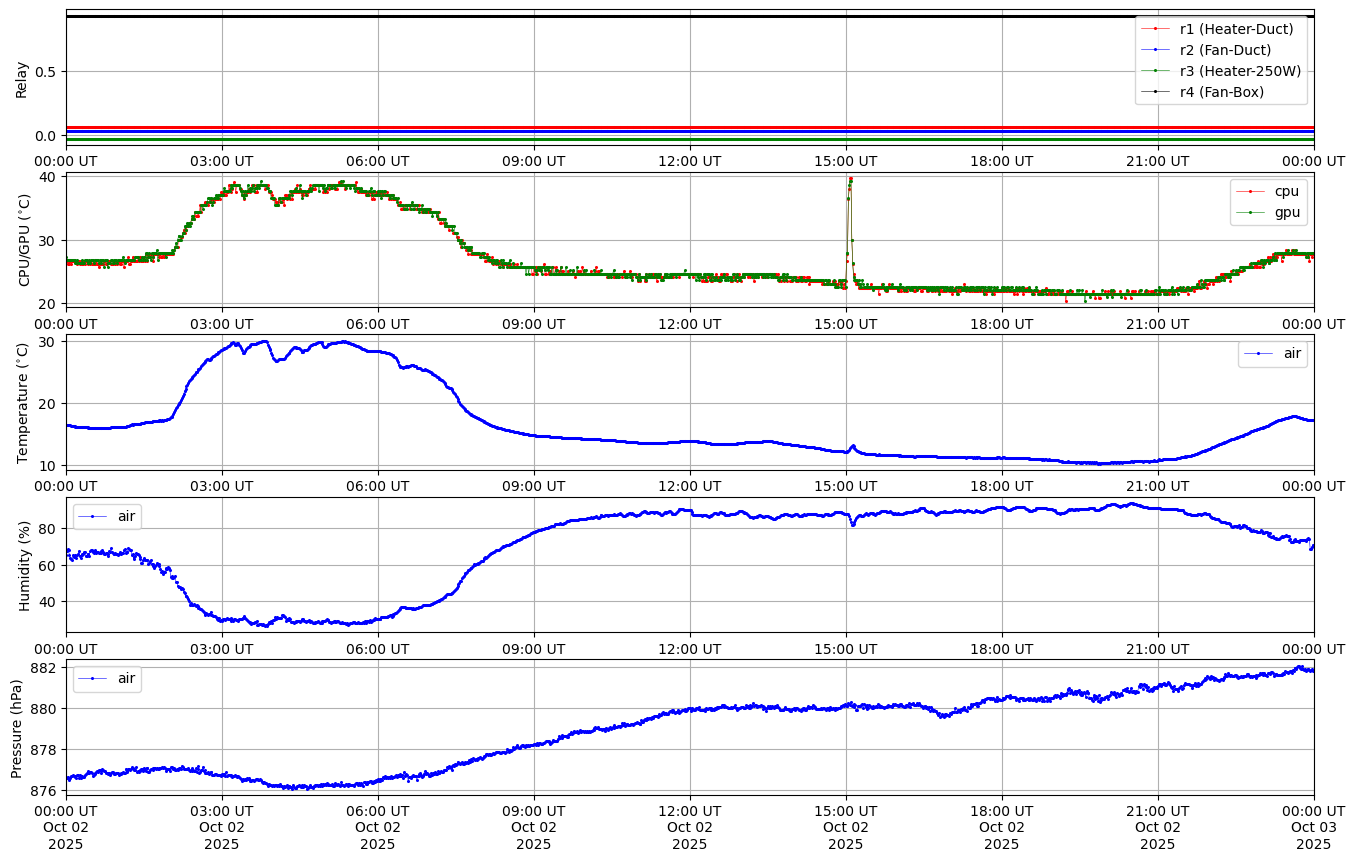Click the r1 (Heater-Duct) red legend marker
1355x861 pixels.
click(1155, 29)
